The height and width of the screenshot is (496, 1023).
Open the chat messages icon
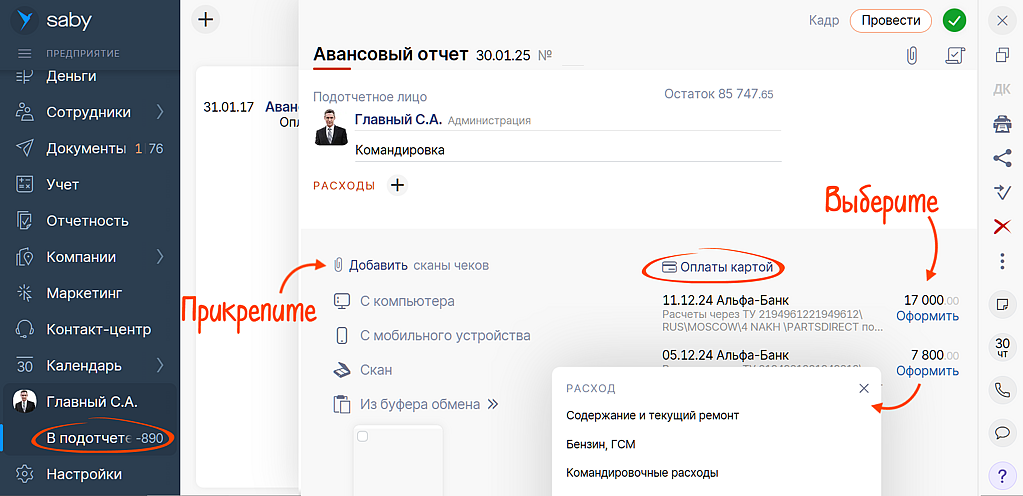pos(1001,433)
